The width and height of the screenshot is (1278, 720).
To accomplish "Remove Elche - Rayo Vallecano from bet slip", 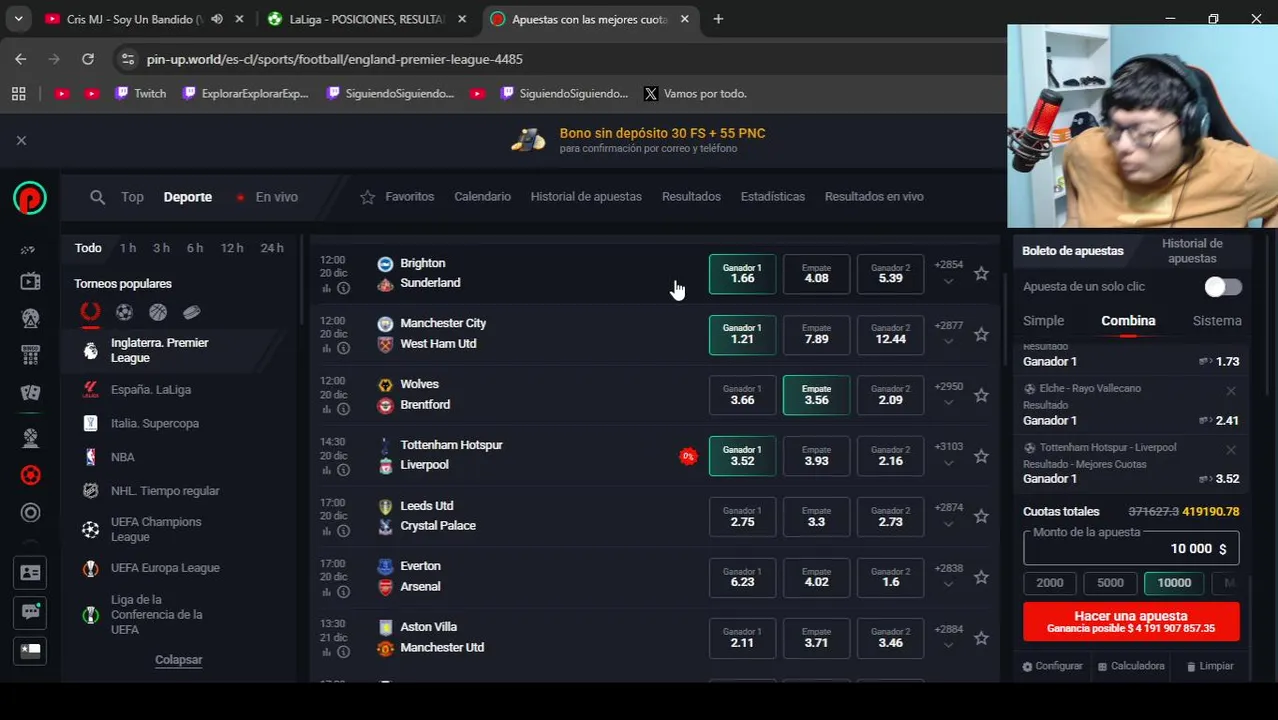I will [1231, 391].
